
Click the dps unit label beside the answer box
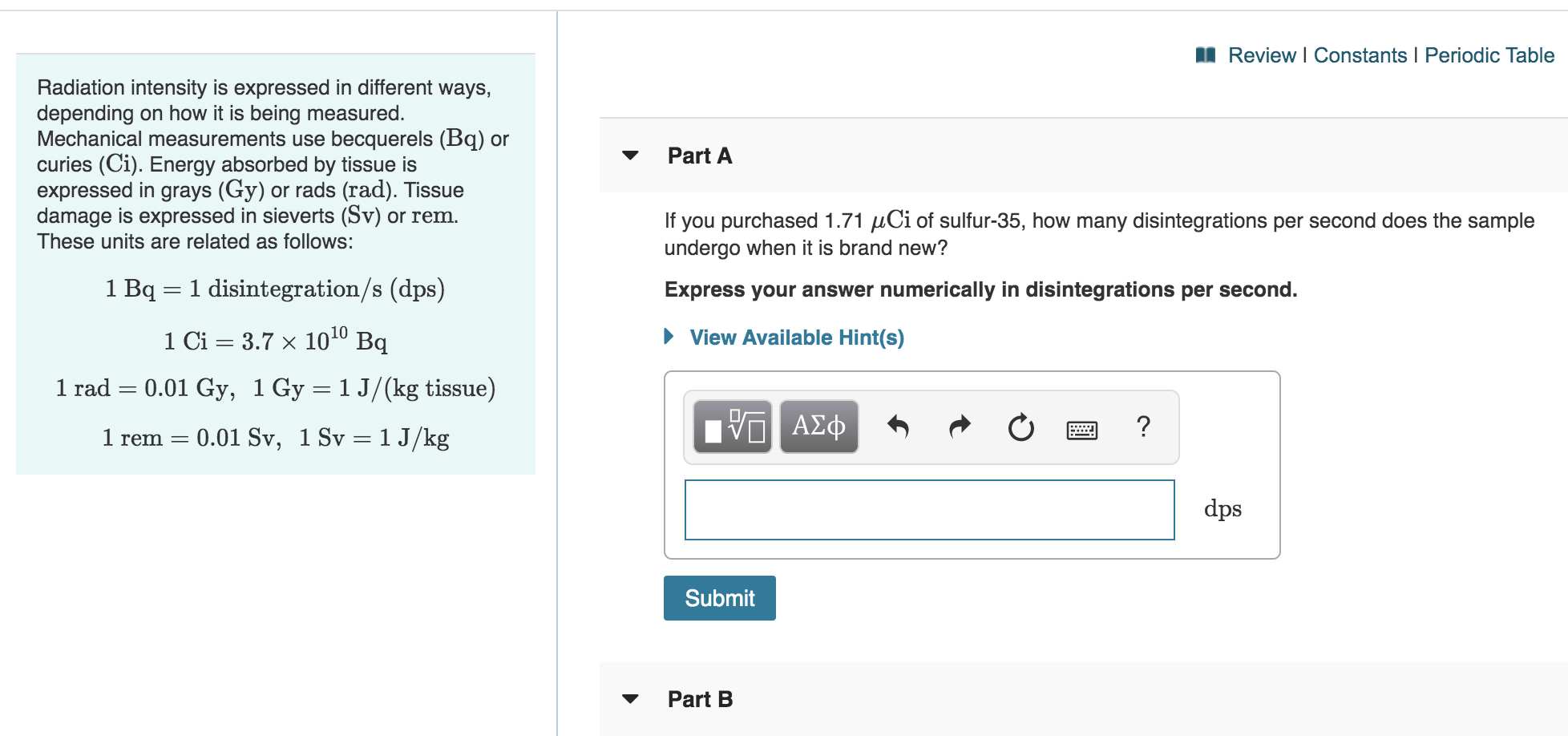pyautogui.click(x=1223, y=508)
